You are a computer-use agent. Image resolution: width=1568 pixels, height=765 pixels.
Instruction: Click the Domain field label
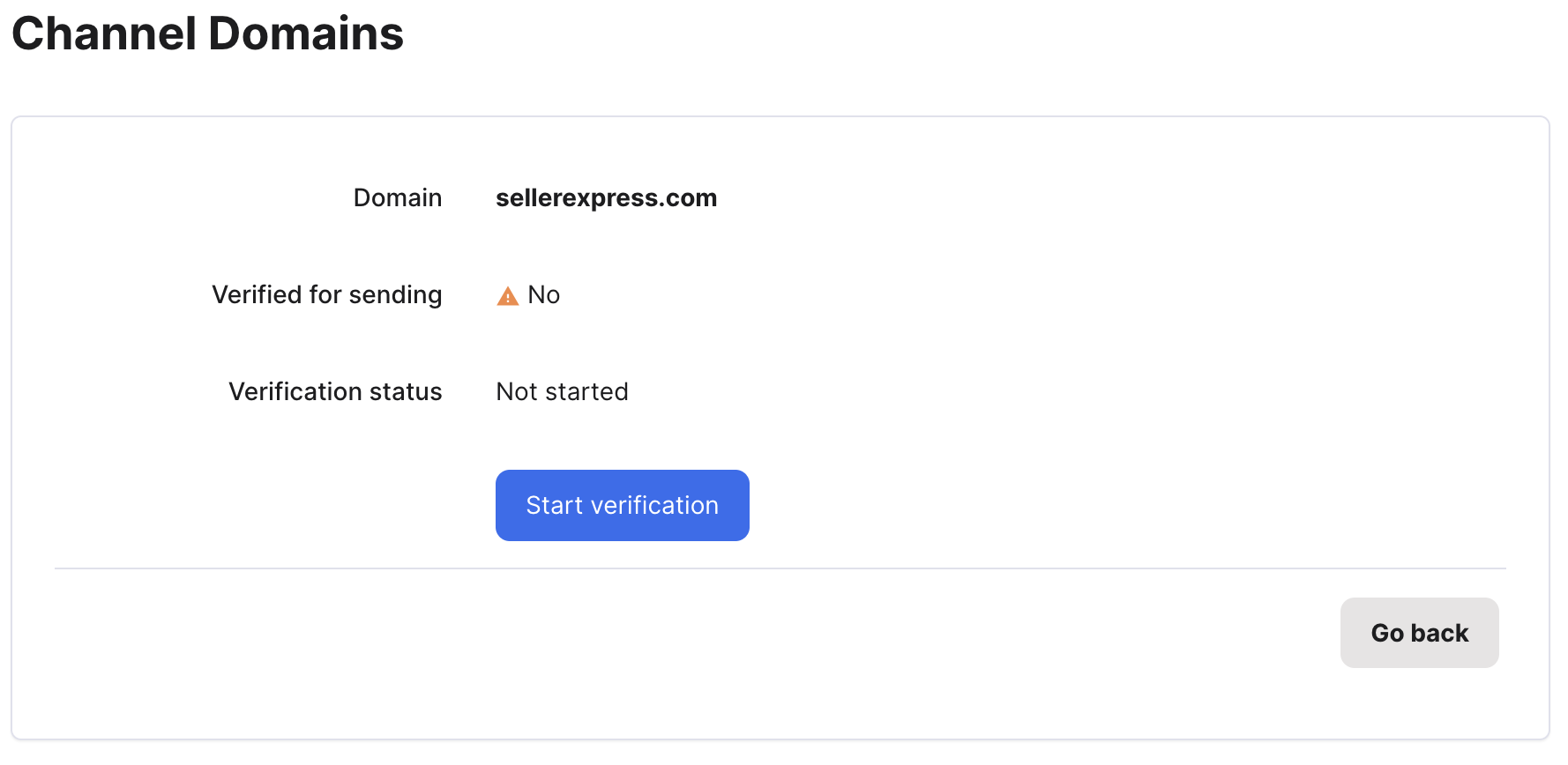tap(397, 197)
